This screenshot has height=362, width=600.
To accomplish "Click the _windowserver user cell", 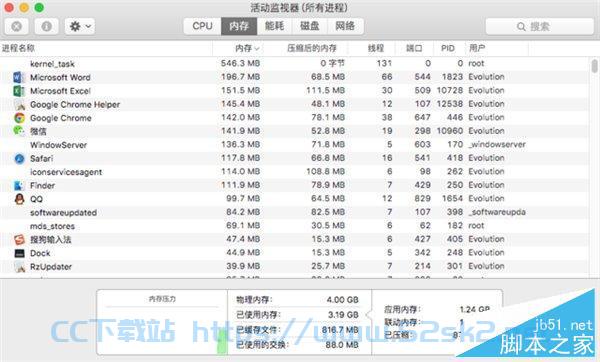I will 497,145.
